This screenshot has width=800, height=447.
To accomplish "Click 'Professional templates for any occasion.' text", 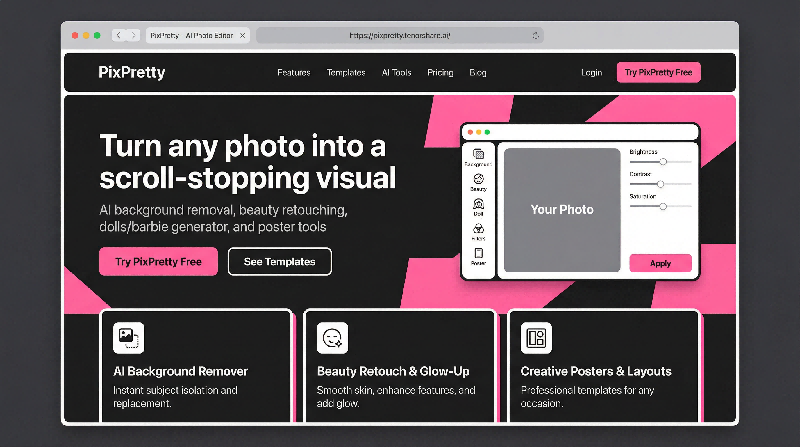I will click(x=587, y=396).
